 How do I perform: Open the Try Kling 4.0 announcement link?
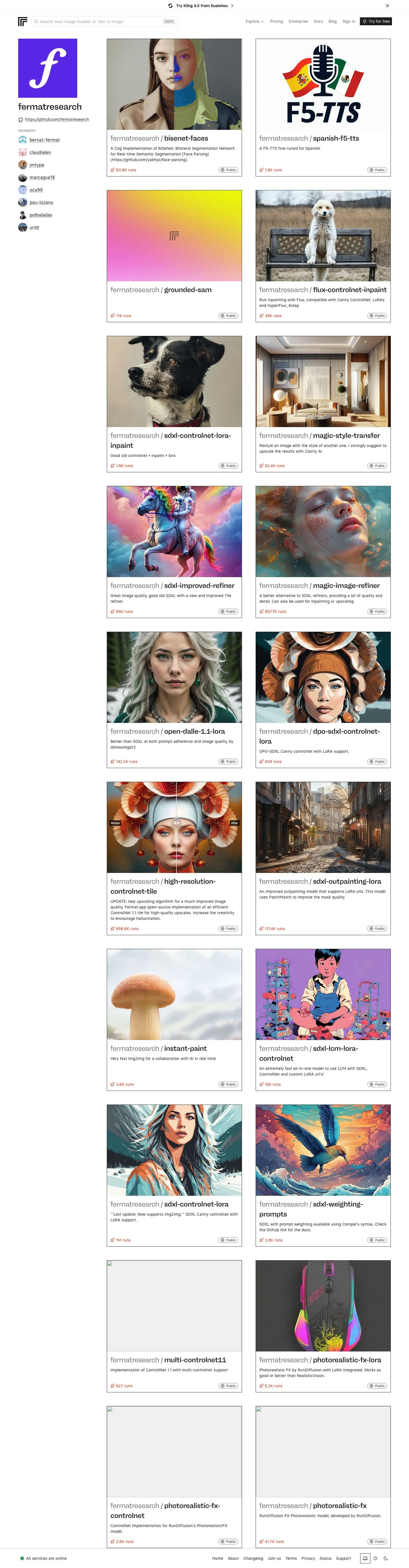(x=201, y=5)
